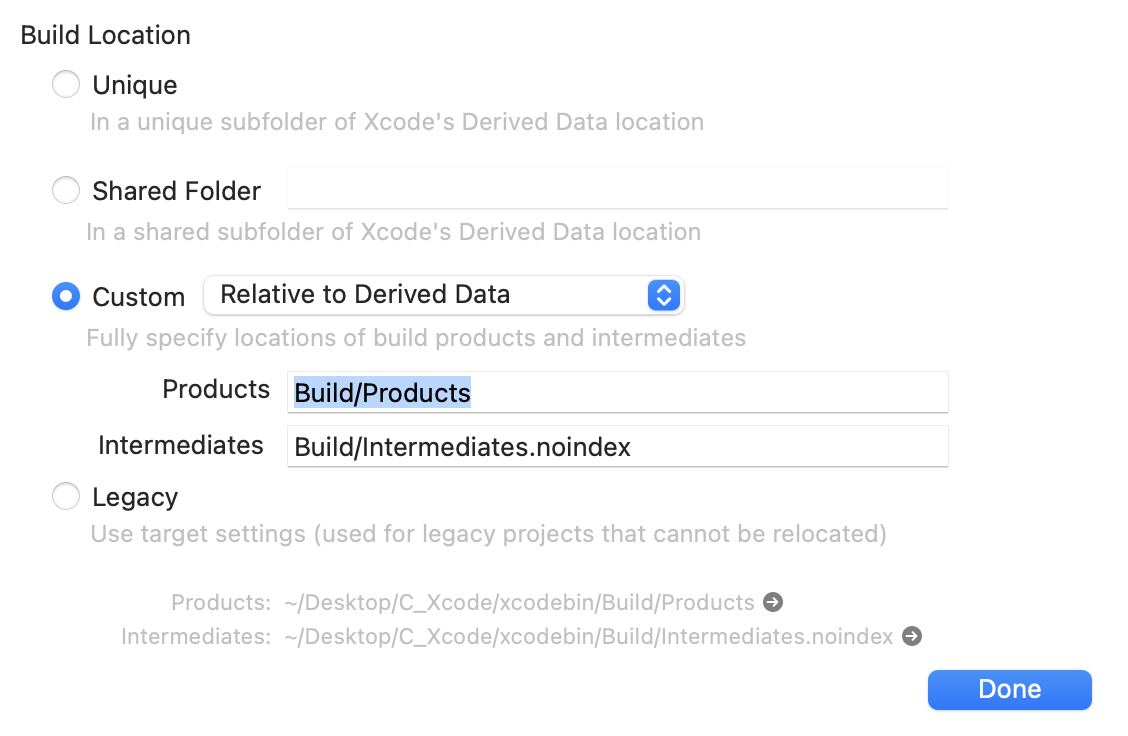
Task: Click the blue chevron arrows on the popup
Action: click(x=663, y=295)
